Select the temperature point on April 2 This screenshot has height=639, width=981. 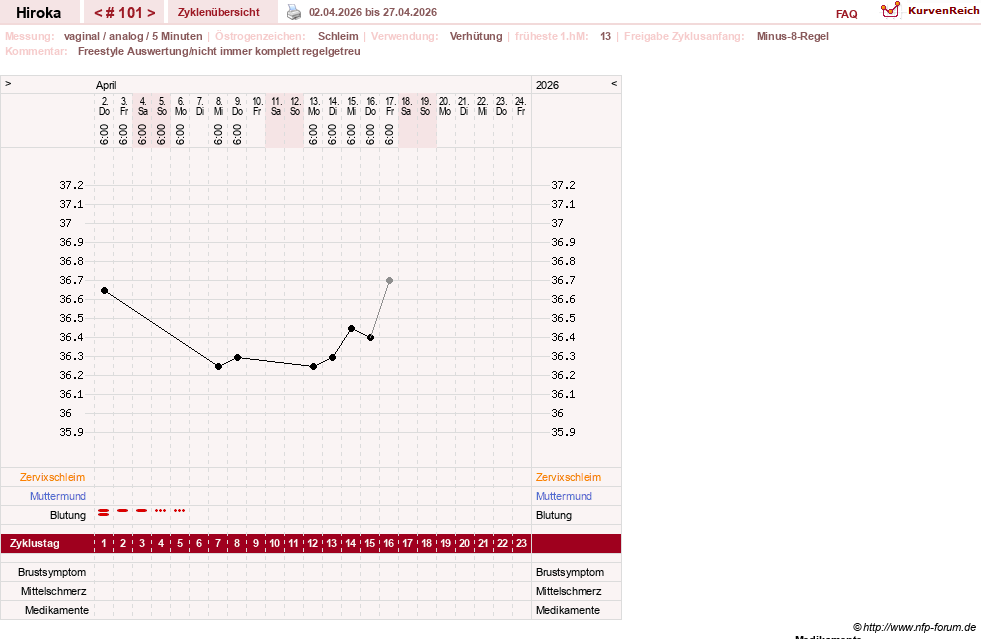point(104,290)
